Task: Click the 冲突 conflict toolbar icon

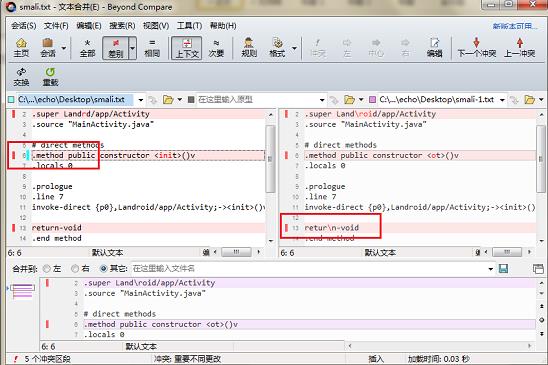Action: [318, 48]
